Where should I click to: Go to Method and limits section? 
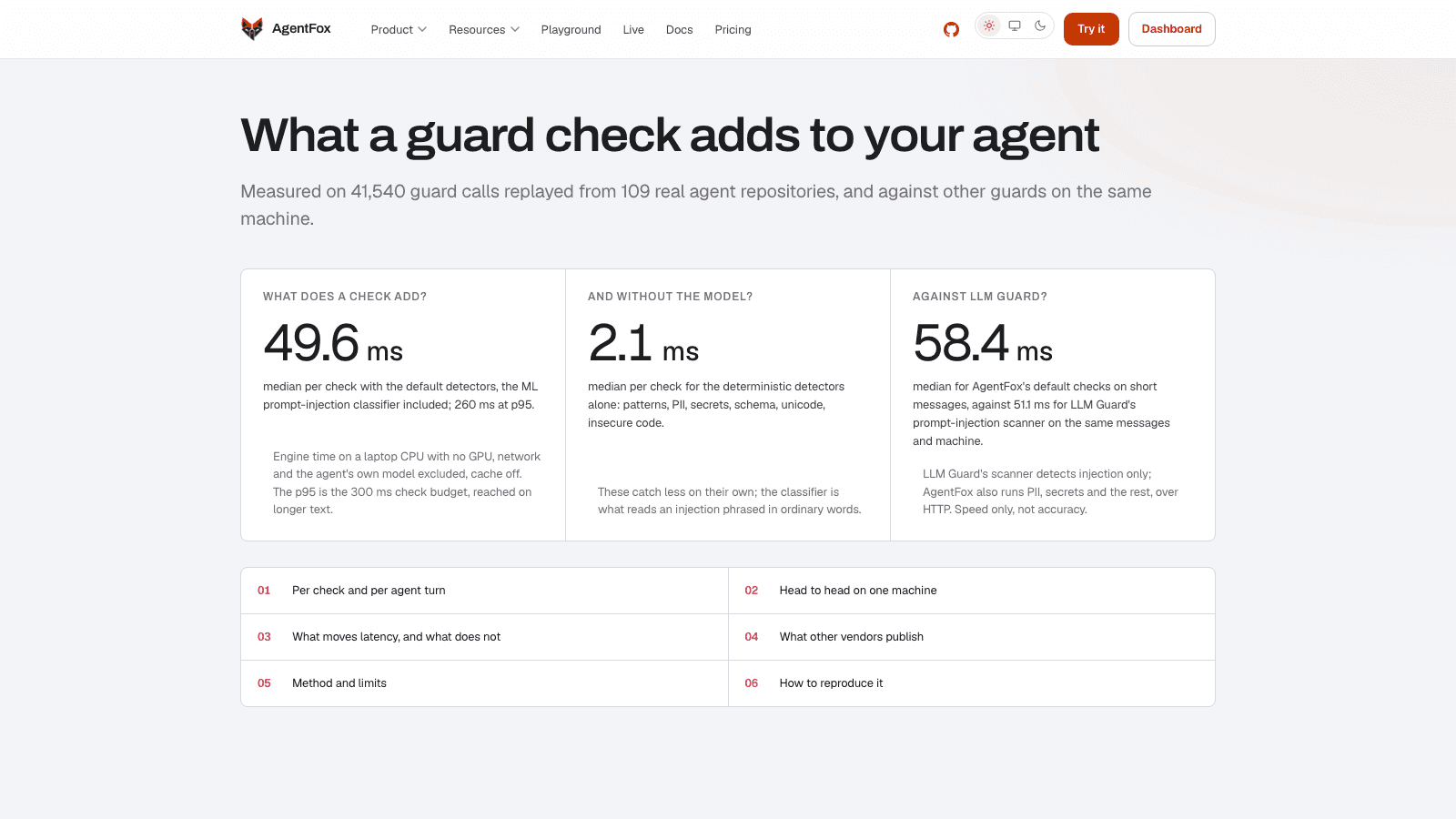484,683
